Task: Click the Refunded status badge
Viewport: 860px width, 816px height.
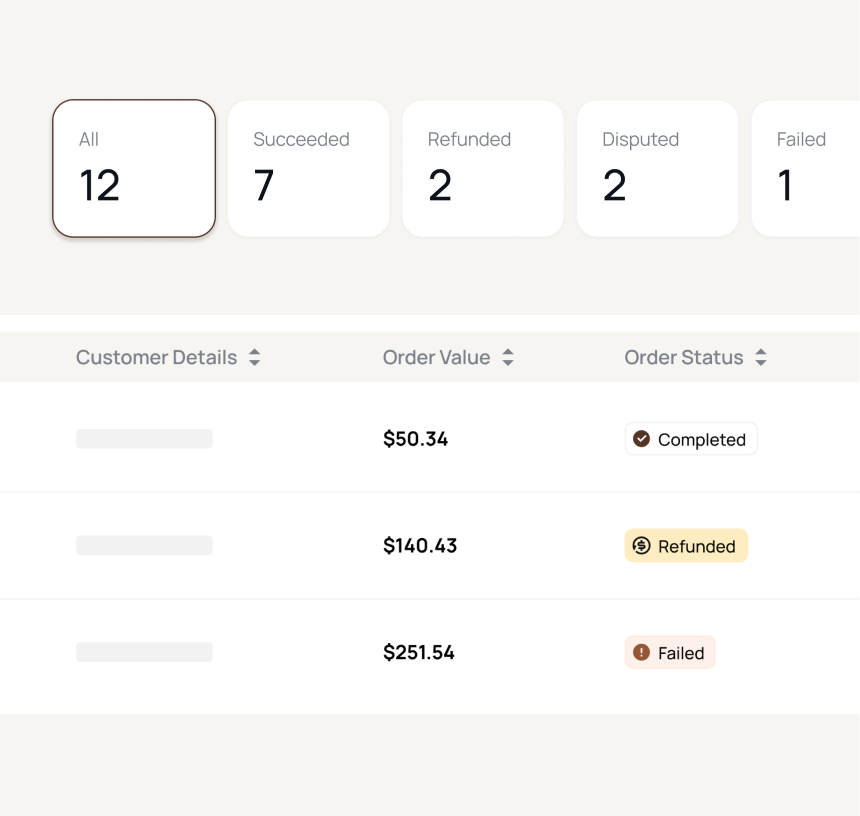Action: [686, 545]
